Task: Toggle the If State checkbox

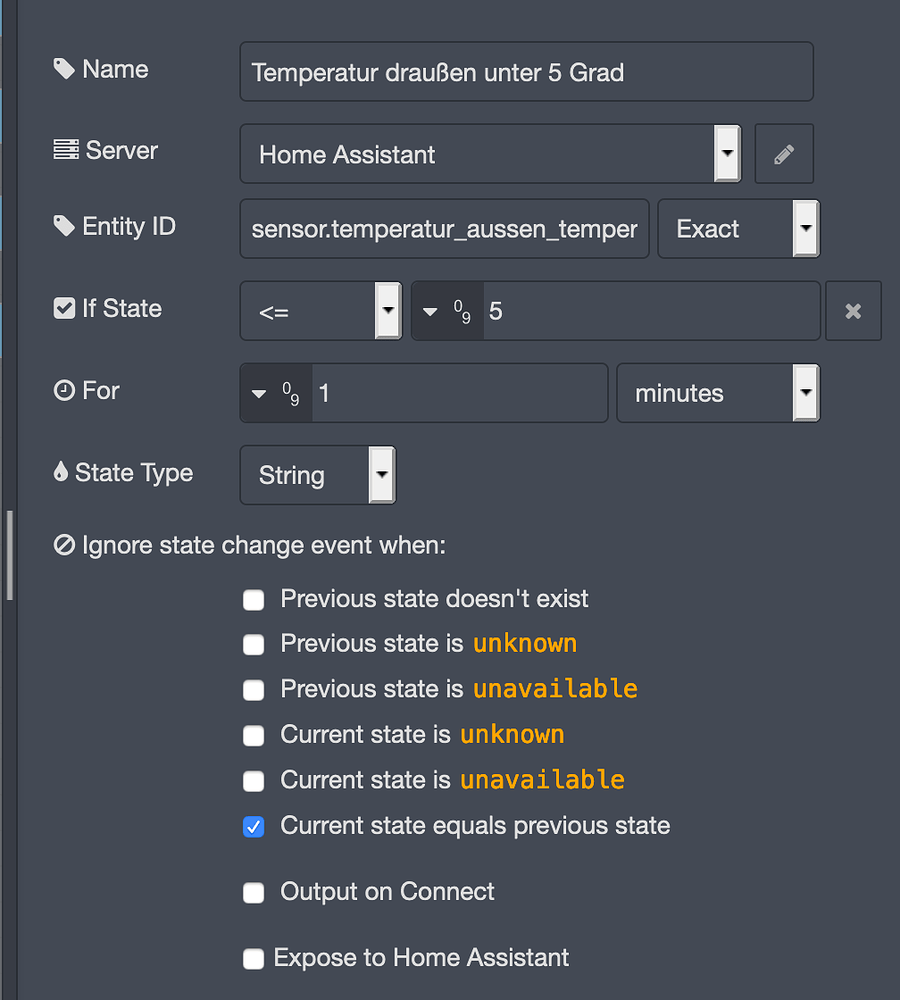Action: coord(63,308)
